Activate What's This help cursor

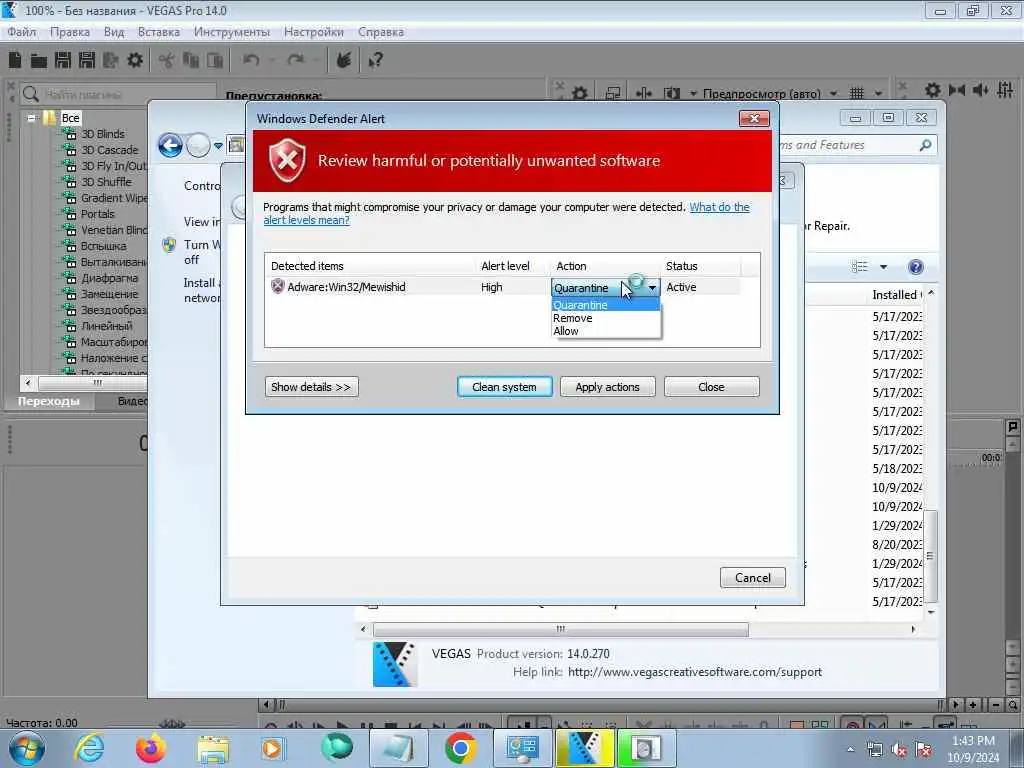(376, 61)
